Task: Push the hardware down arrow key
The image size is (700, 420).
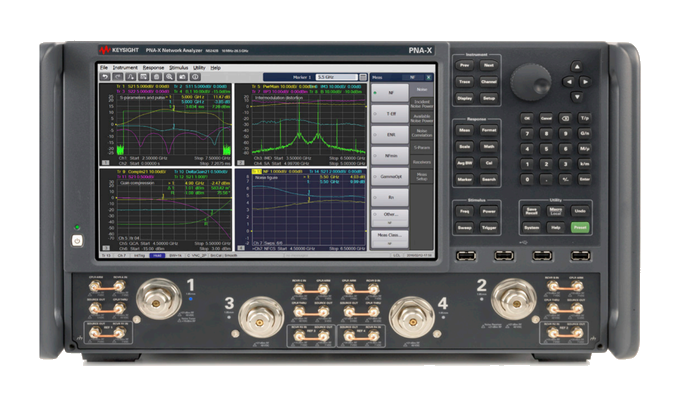Action: (x=577, y=96)
